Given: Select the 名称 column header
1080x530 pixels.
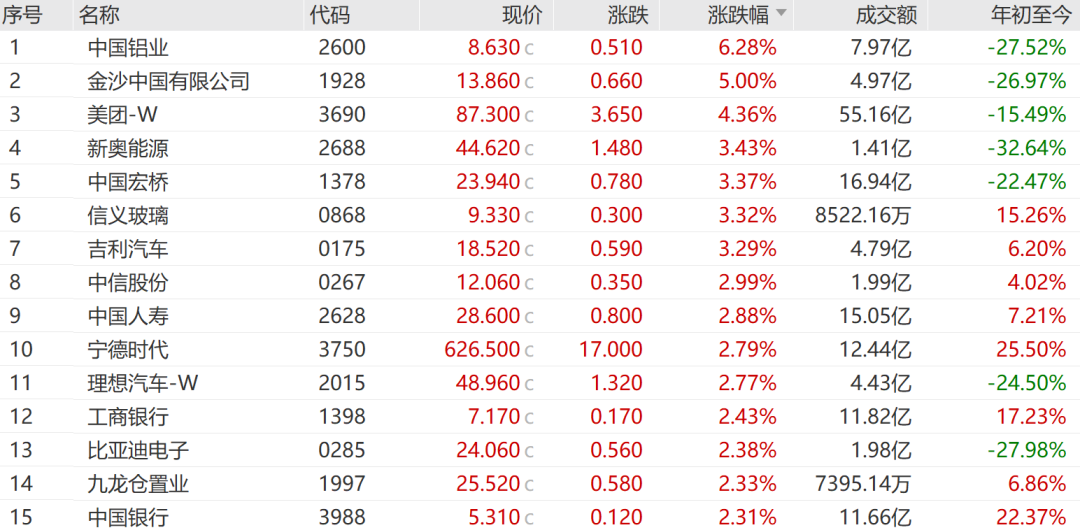Looking at the screenshot, I should 98,14.
